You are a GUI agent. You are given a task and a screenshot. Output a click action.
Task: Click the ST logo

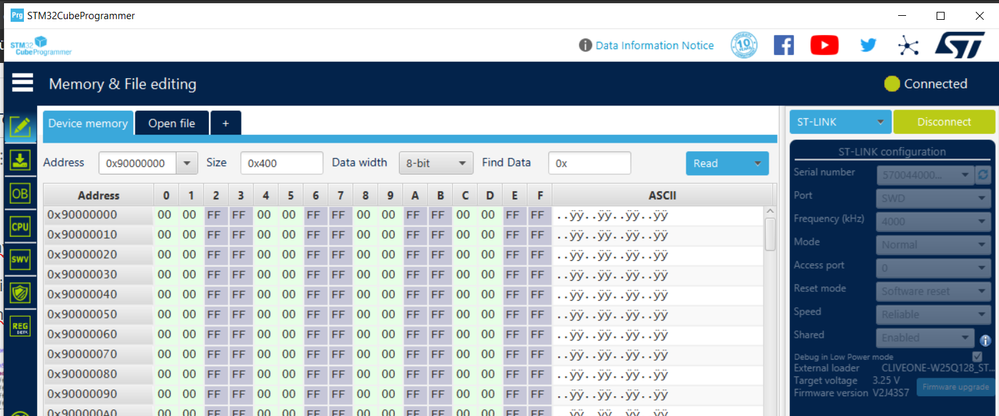960,45
